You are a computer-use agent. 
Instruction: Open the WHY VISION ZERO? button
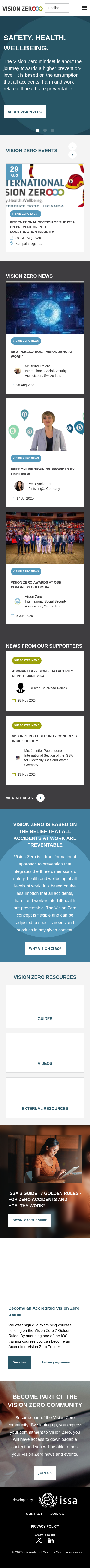(x=45, y=948)
